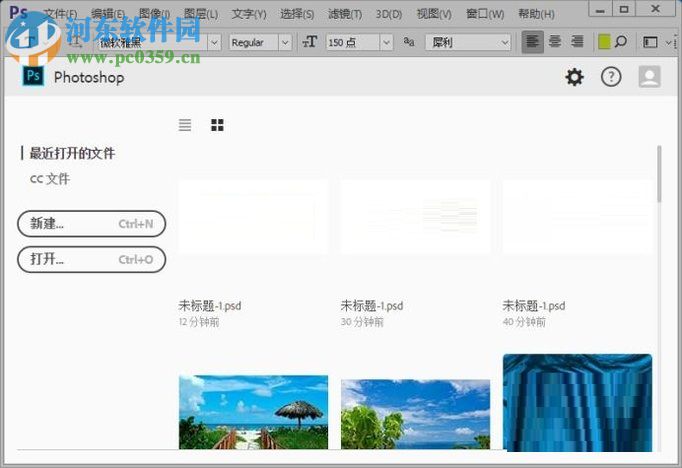Viewport: 682px width, 468px height.
Task: Expand the font family dropdown arrow
Action: coord(214,43)
